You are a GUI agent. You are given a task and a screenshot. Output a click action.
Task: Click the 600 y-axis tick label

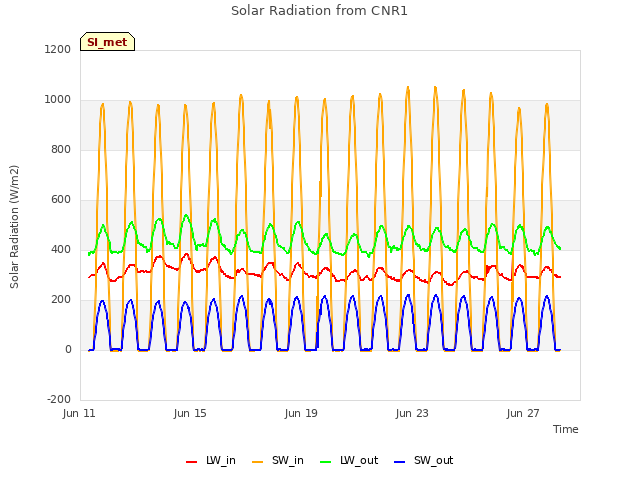[x=61, y=200]
